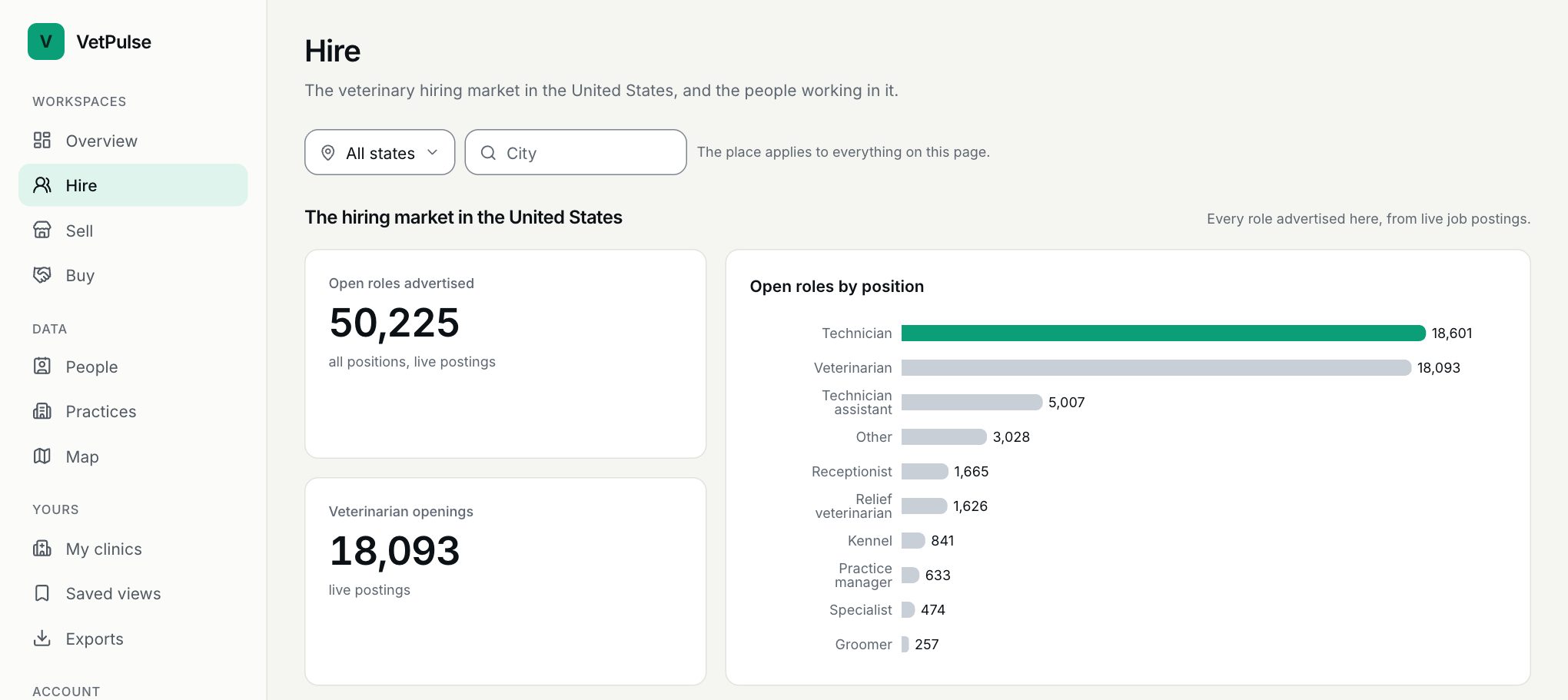
Task: Click the Veterinarian openings caption
Action: [x=401, y=511]
